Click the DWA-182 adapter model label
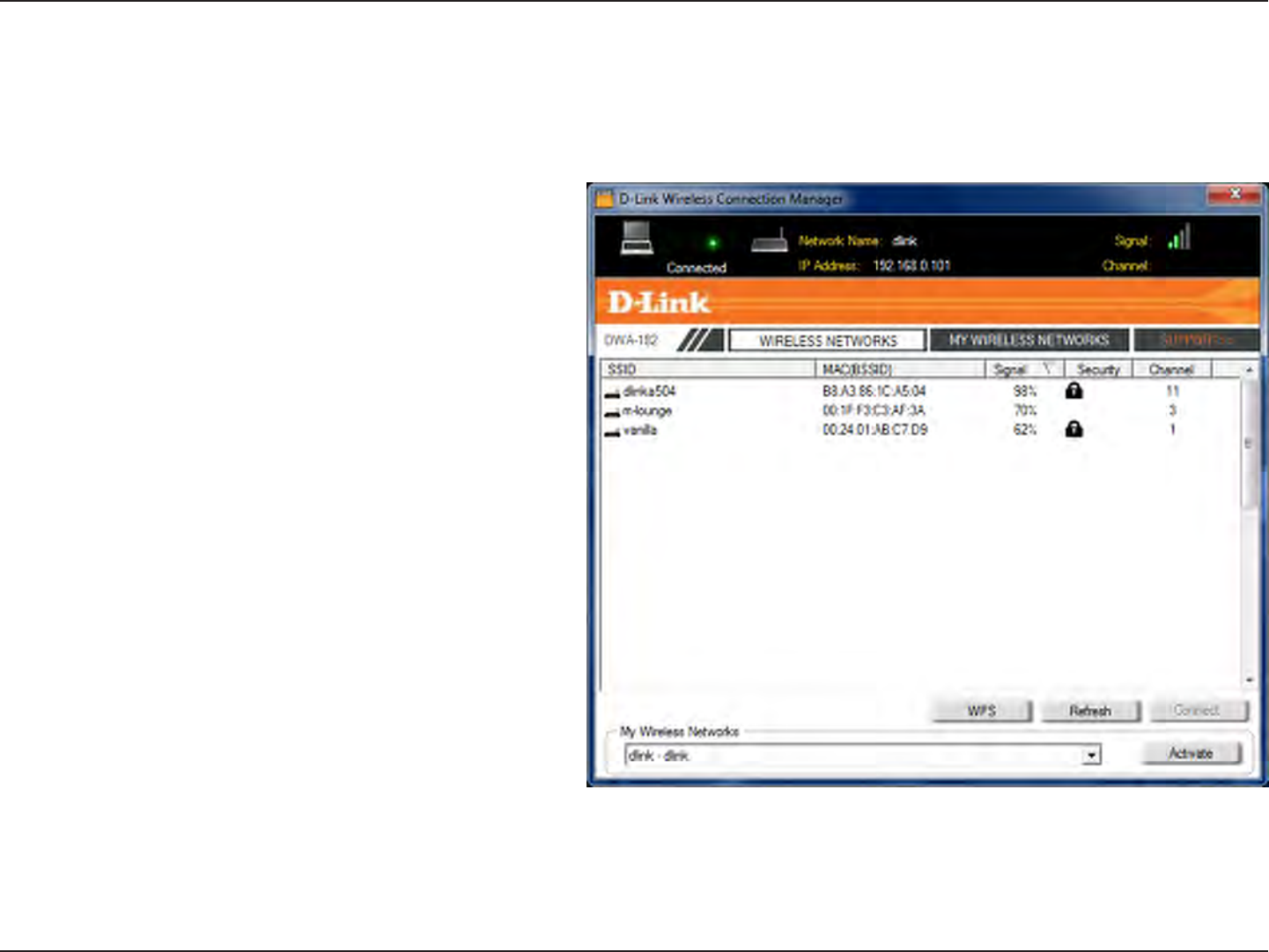Viewport: 1269px width, 952px height. [631, 340]
